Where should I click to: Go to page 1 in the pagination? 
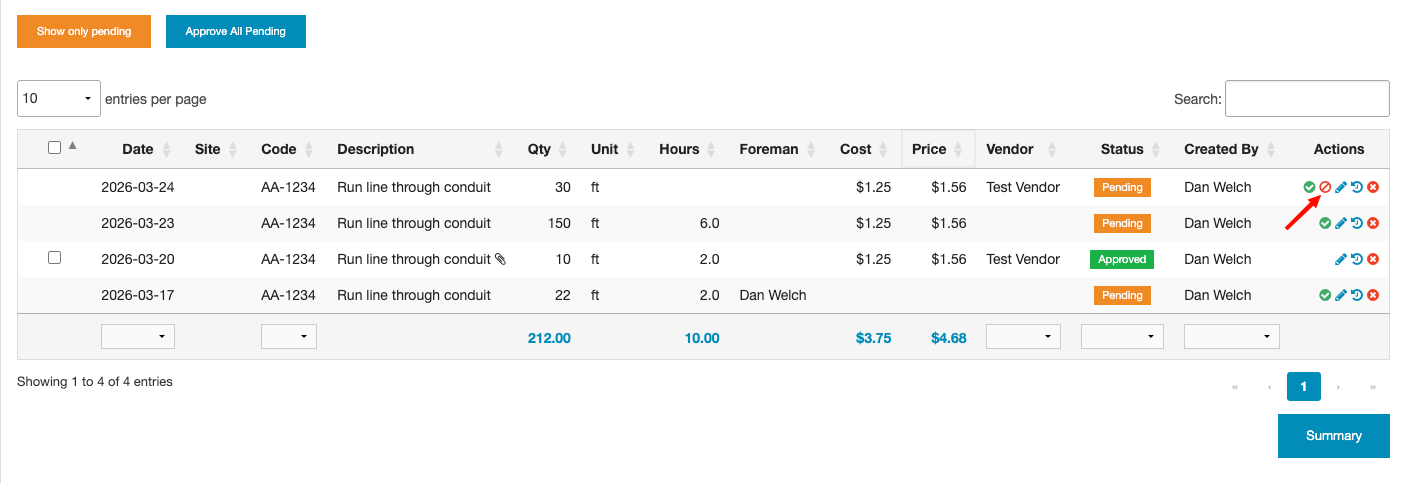(x=1304, y=386)
